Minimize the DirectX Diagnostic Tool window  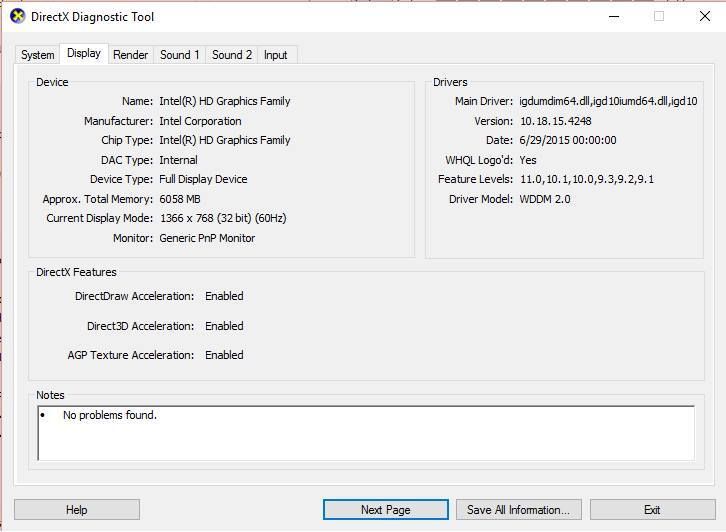[614, 17]
